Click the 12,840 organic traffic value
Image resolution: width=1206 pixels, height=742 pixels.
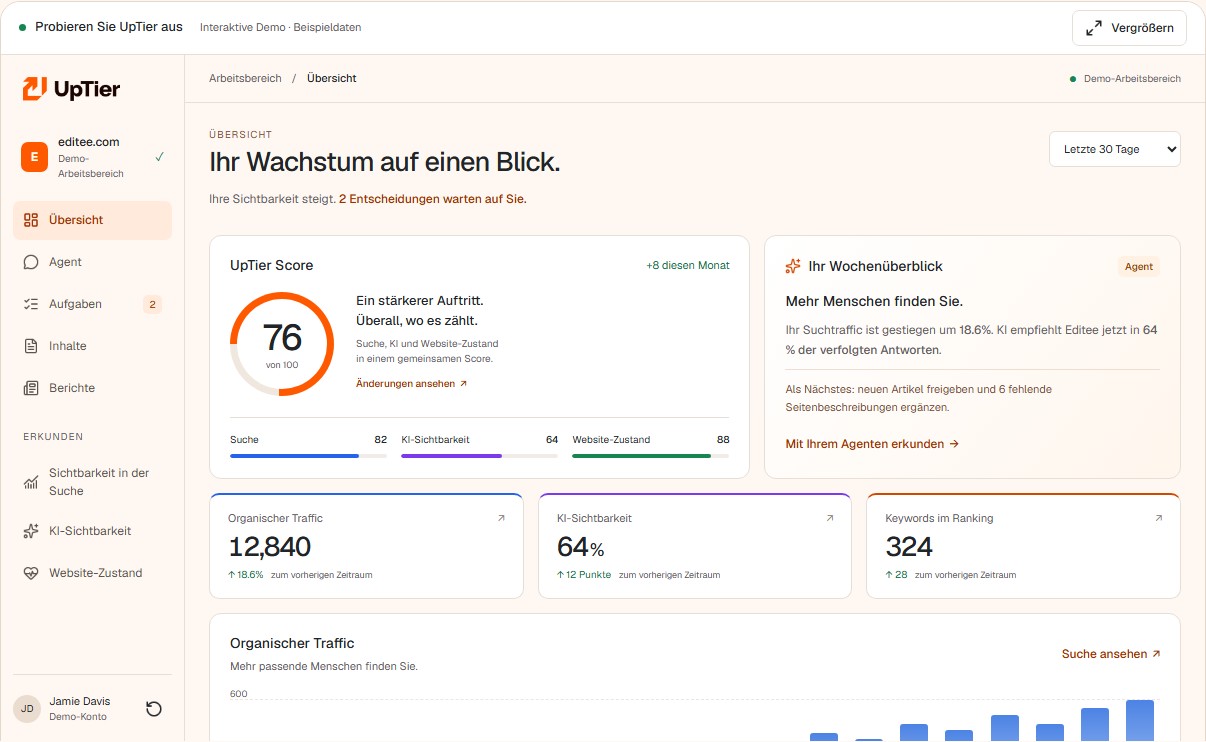tap(270, 547)
